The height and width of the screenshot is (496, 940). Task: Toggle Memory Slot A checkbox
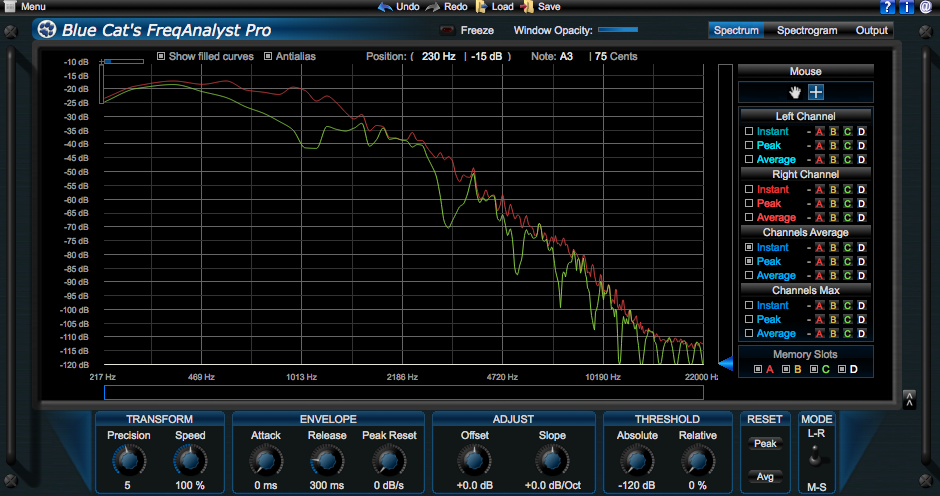(x=758, y=369)
